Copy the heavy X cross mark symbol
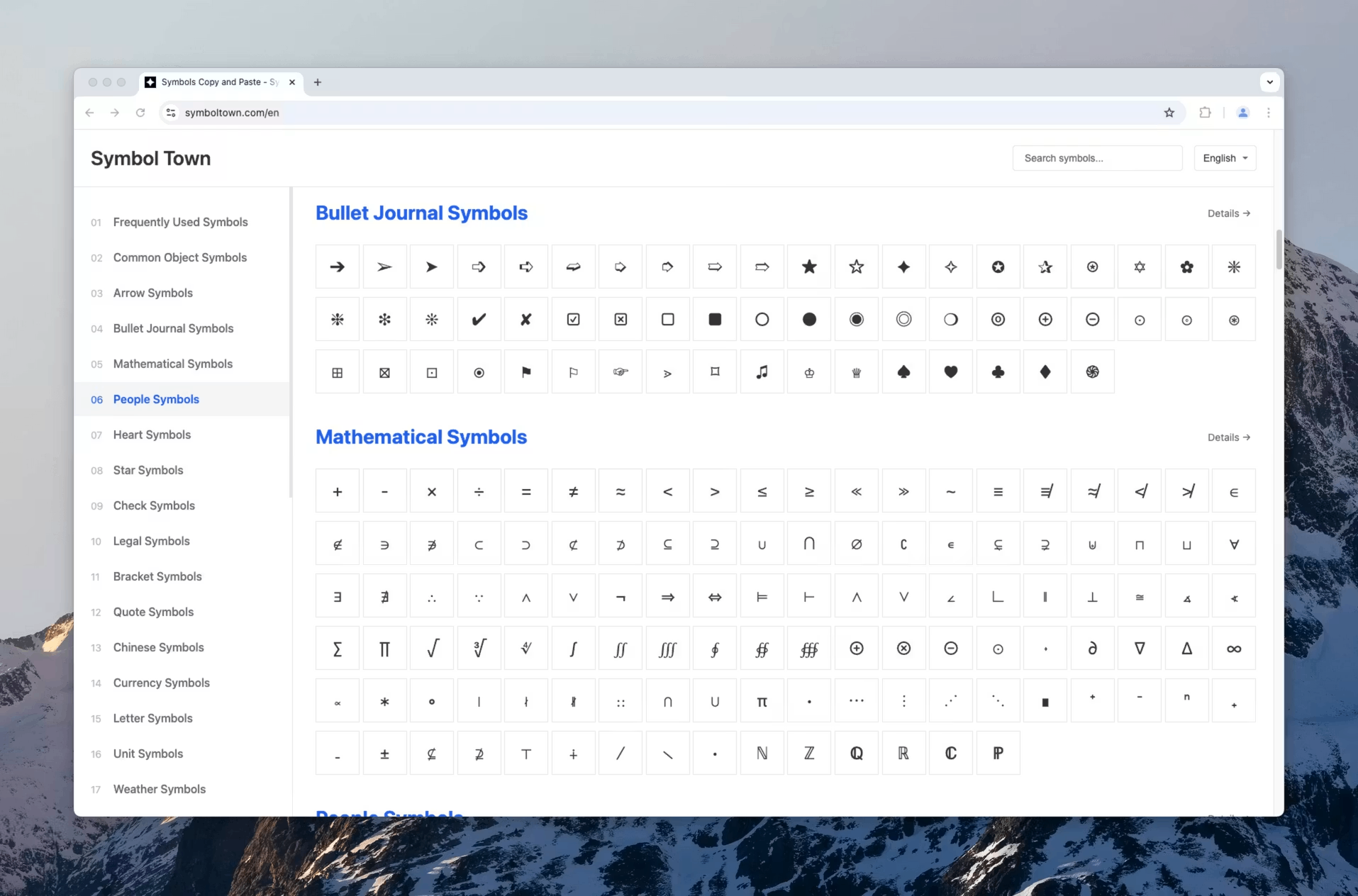The height and width of the screenshot is (896, 1358). (526, 319)
